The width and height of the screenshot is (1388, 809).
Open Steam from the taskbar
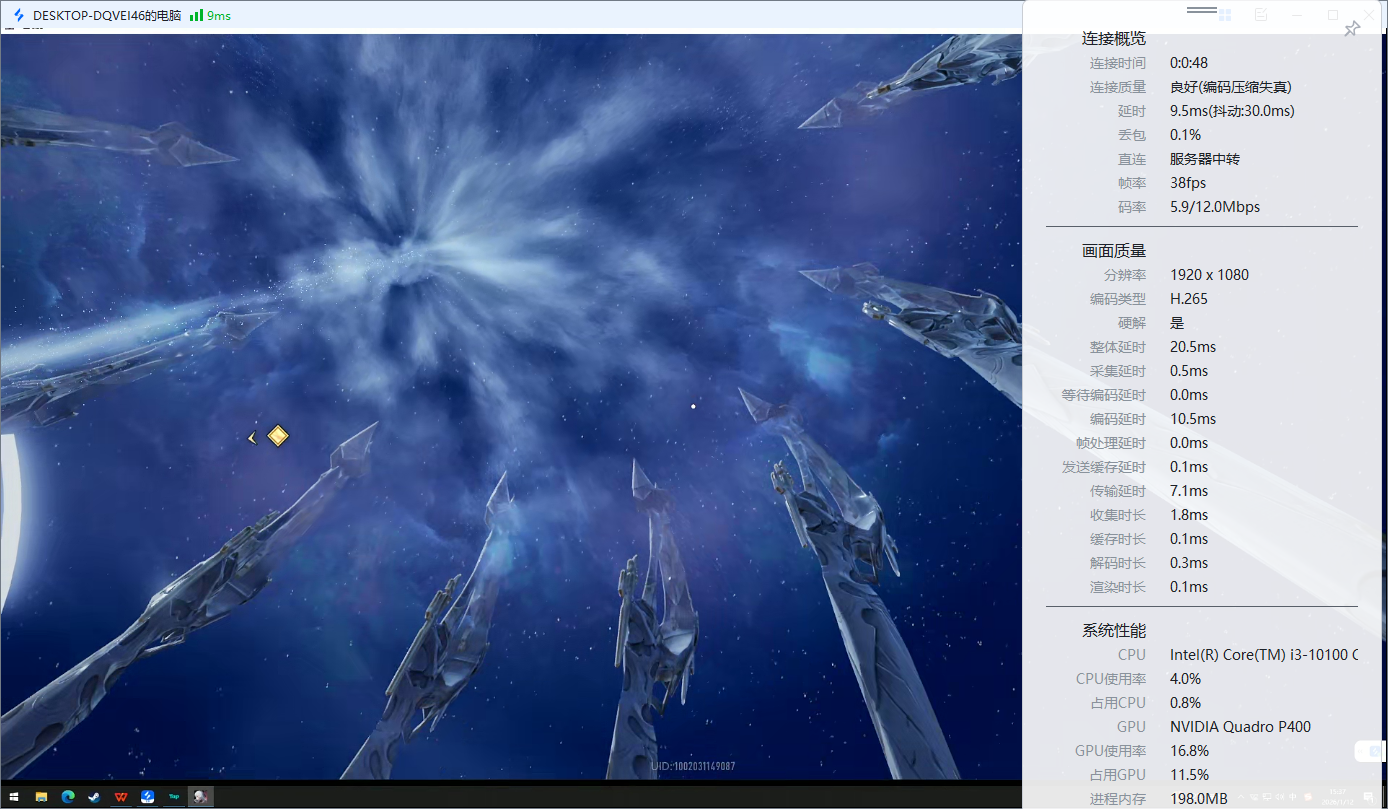pos(94,797)
